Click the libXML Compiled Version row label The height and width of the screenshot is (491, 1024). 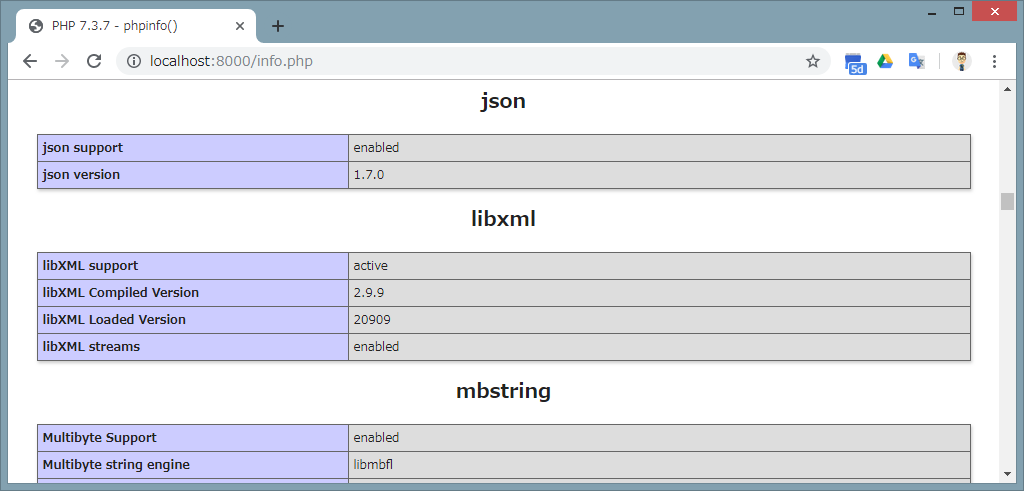coord(121,293)
